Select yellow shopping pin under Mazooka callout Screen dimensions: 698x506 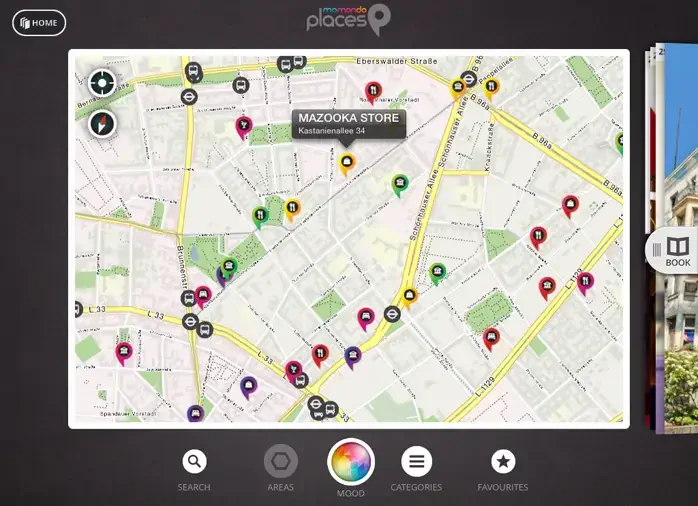[x=347, y=163]
